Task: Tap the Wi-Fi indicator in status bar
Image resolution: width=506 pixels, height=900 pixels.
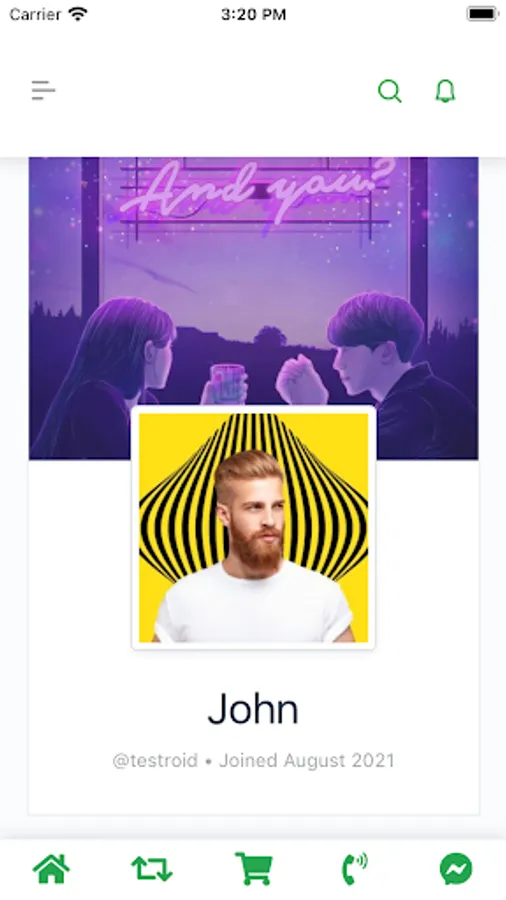Action: [77, 14]
